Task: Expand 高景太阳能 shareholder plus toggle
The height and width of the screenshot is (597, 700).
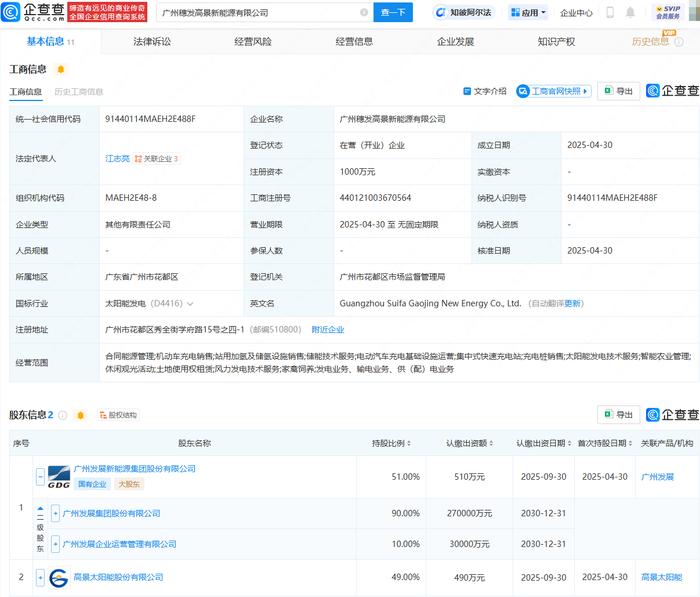Action: point(40,578)
